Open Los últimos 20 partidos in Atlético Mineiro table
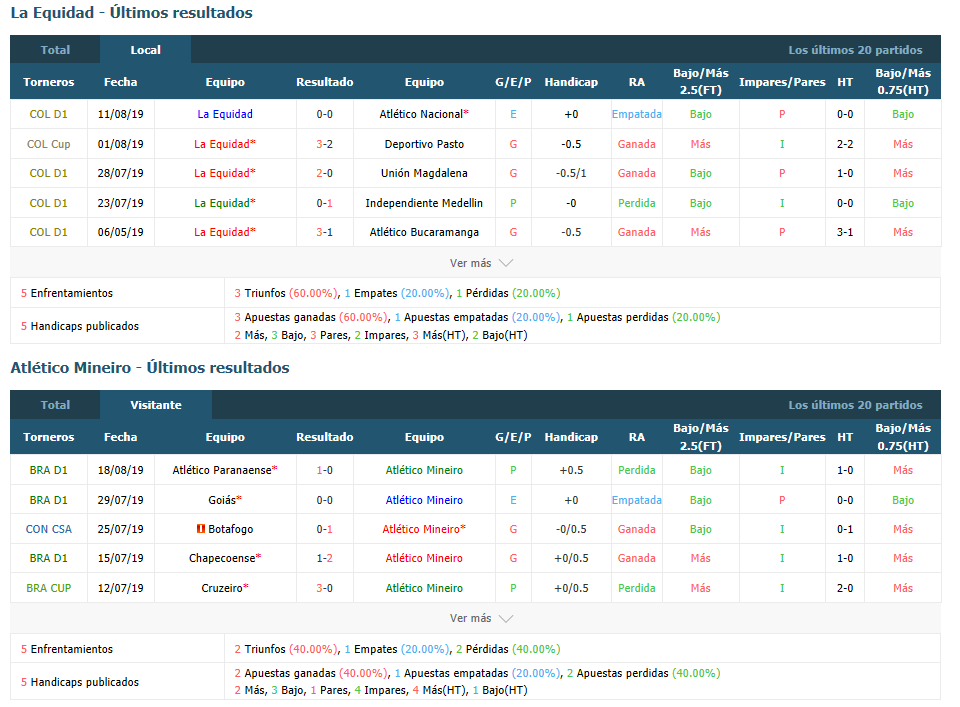Image resolution: width=960 pixels, height=707 pixels. (855, 405)
